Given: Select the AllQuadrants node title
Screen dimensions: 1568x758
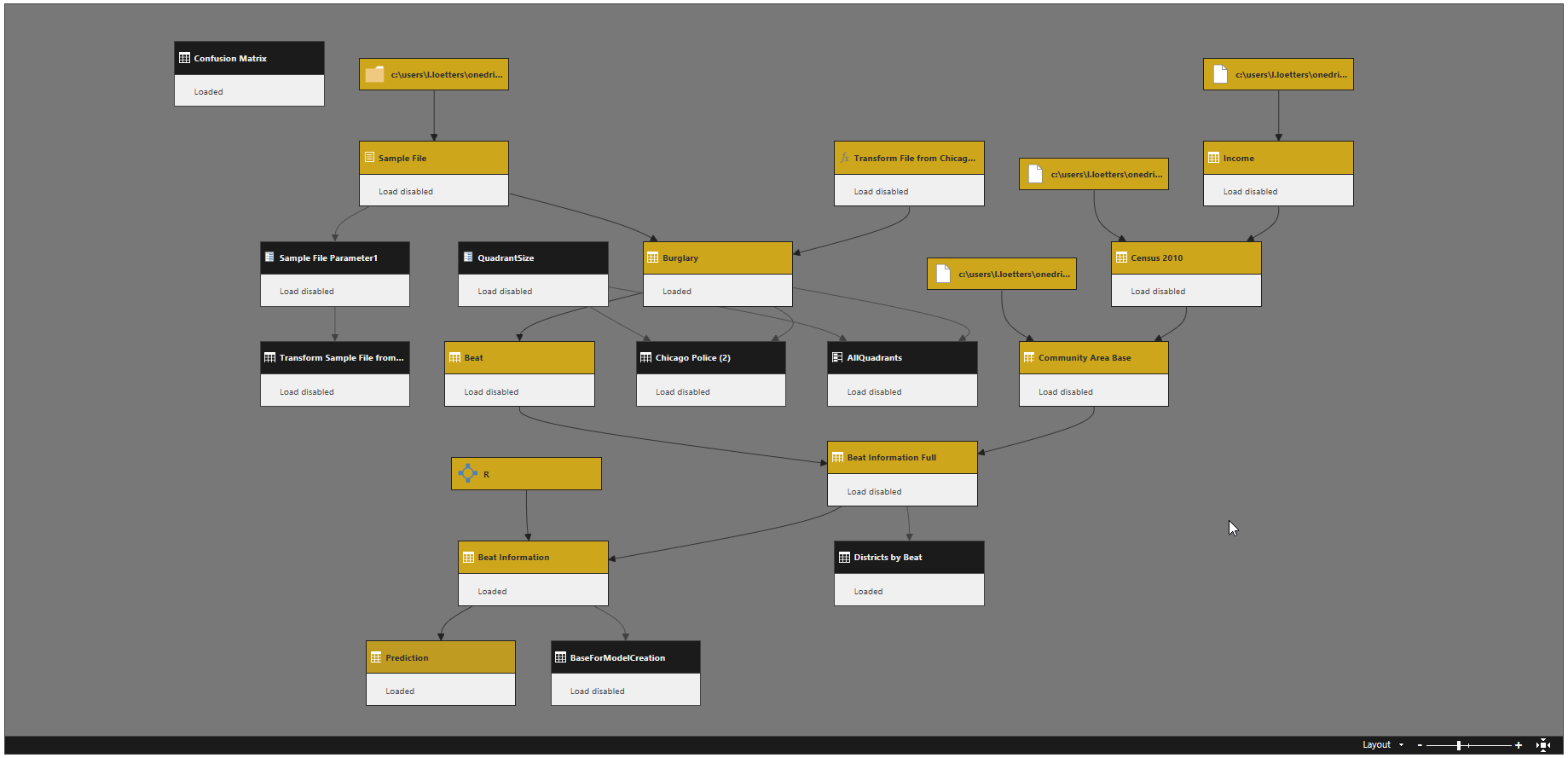Looking at the screenshot, I should pos(874,357).
